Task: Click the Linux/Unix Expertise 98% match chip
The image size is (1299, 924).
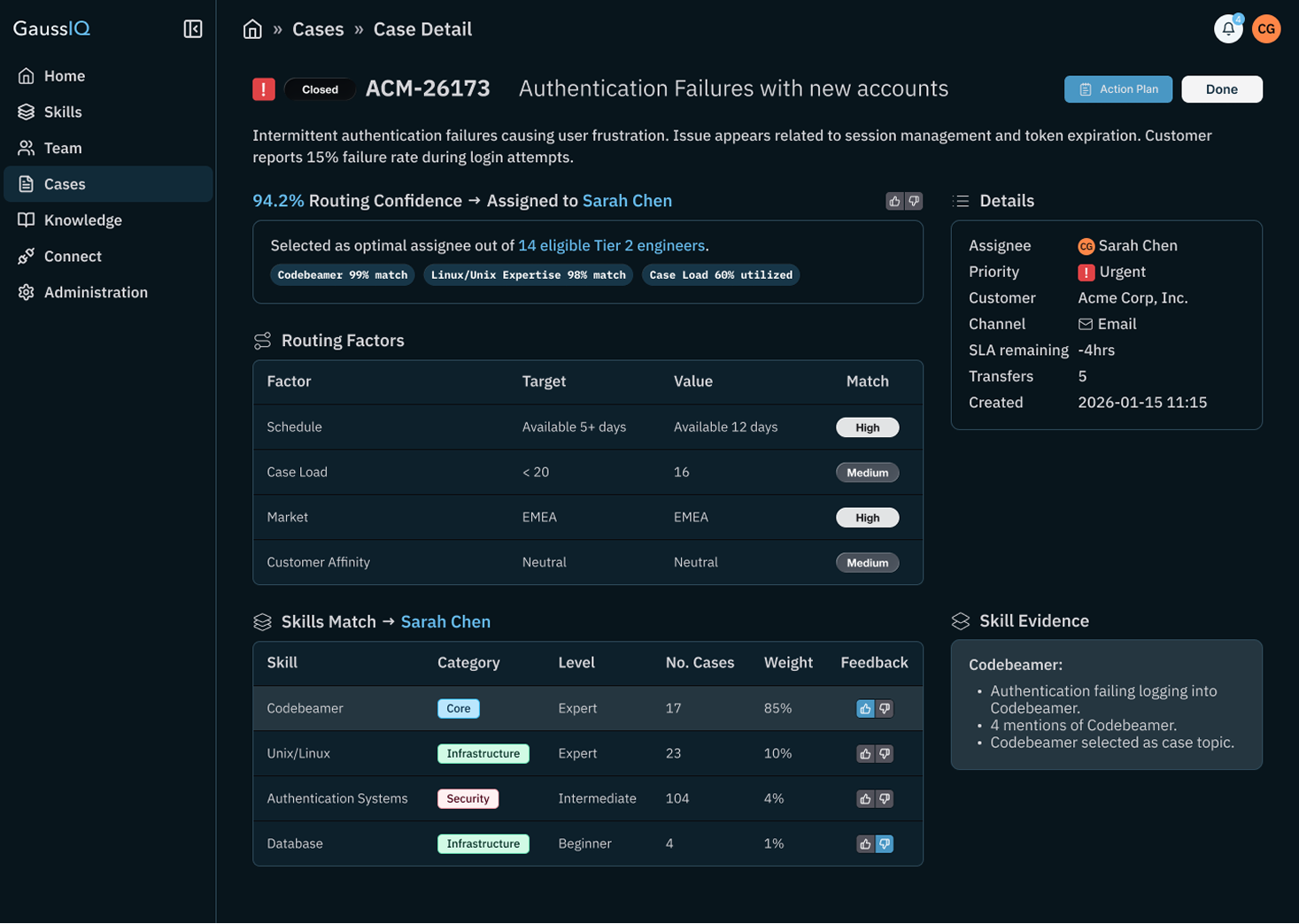Action: click(529, 275)
